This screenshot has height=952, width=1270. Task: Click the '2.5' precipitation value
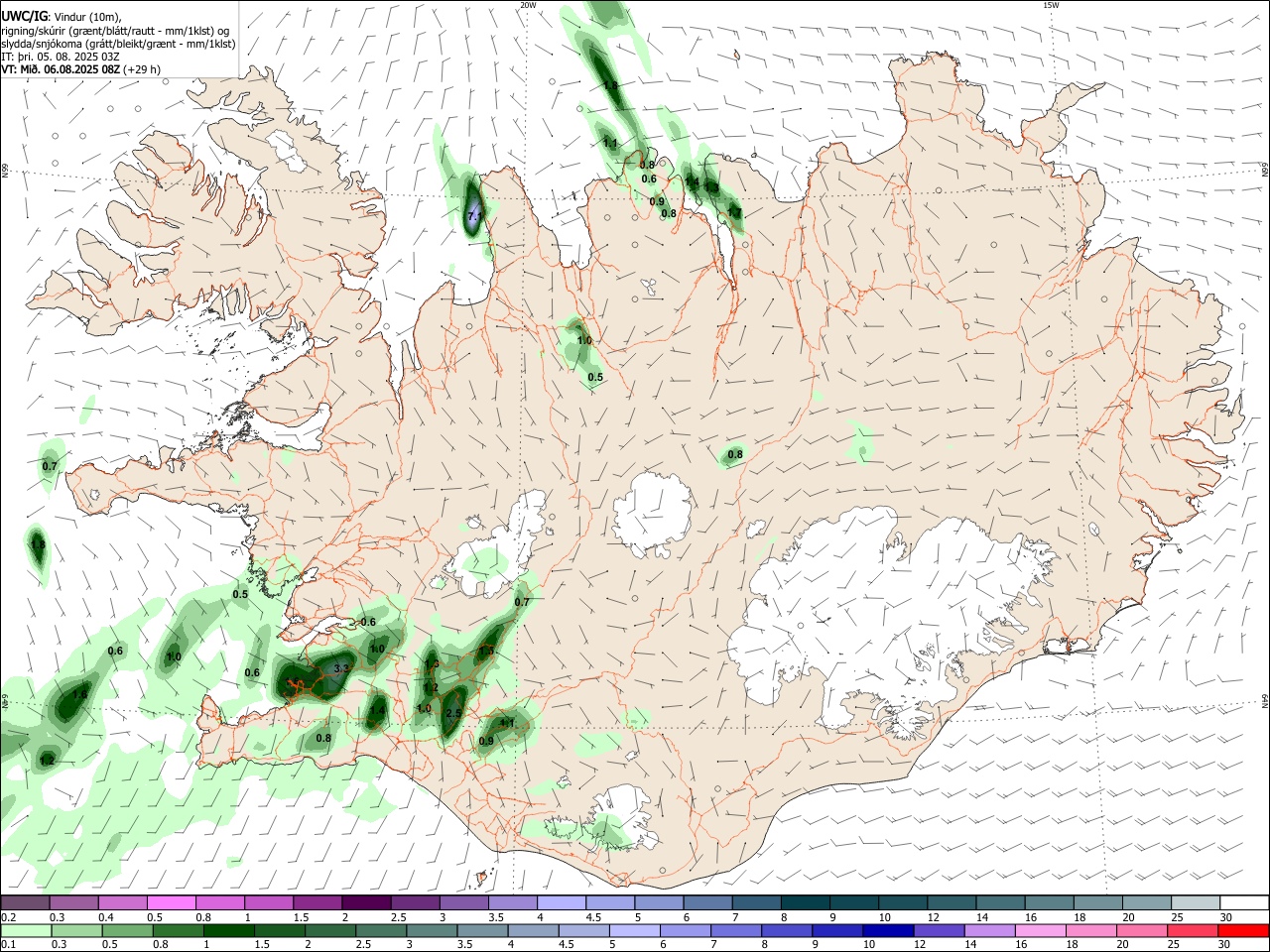pyautogui.click(x=454, y=713)
